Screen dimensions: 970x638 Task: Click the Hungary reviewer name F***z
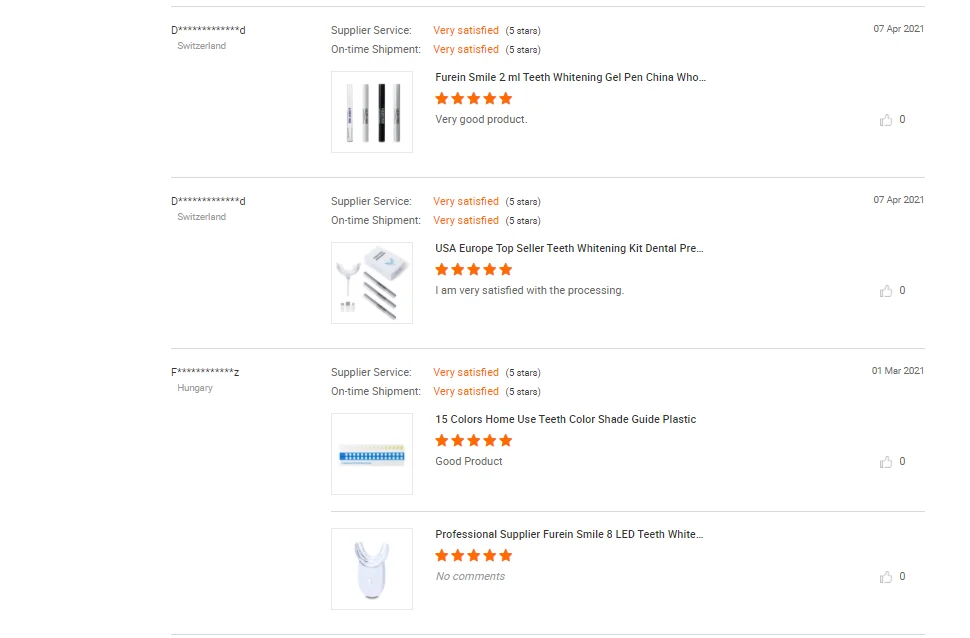[205, 372]
